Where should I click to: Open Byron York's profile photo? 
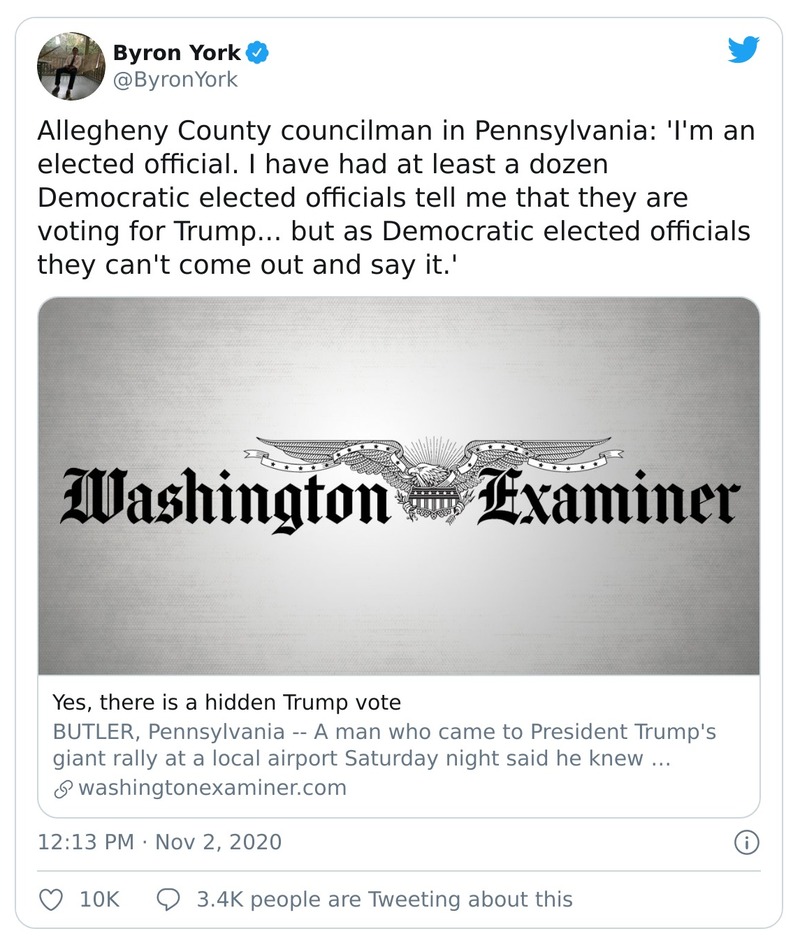pos(66,67)
